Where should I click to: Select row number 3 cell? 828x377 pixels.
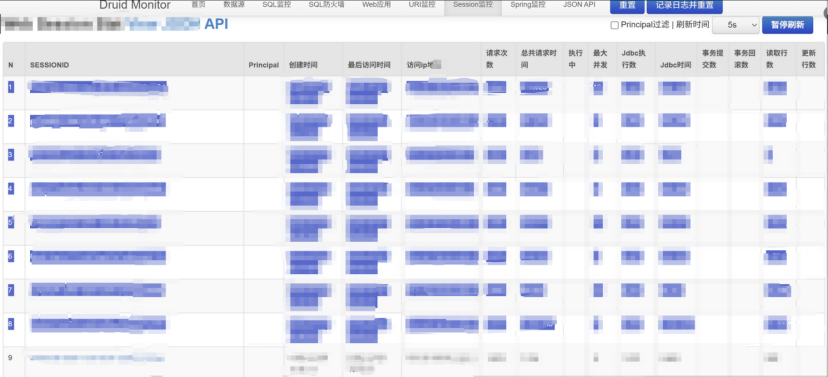tap(14, 161)
